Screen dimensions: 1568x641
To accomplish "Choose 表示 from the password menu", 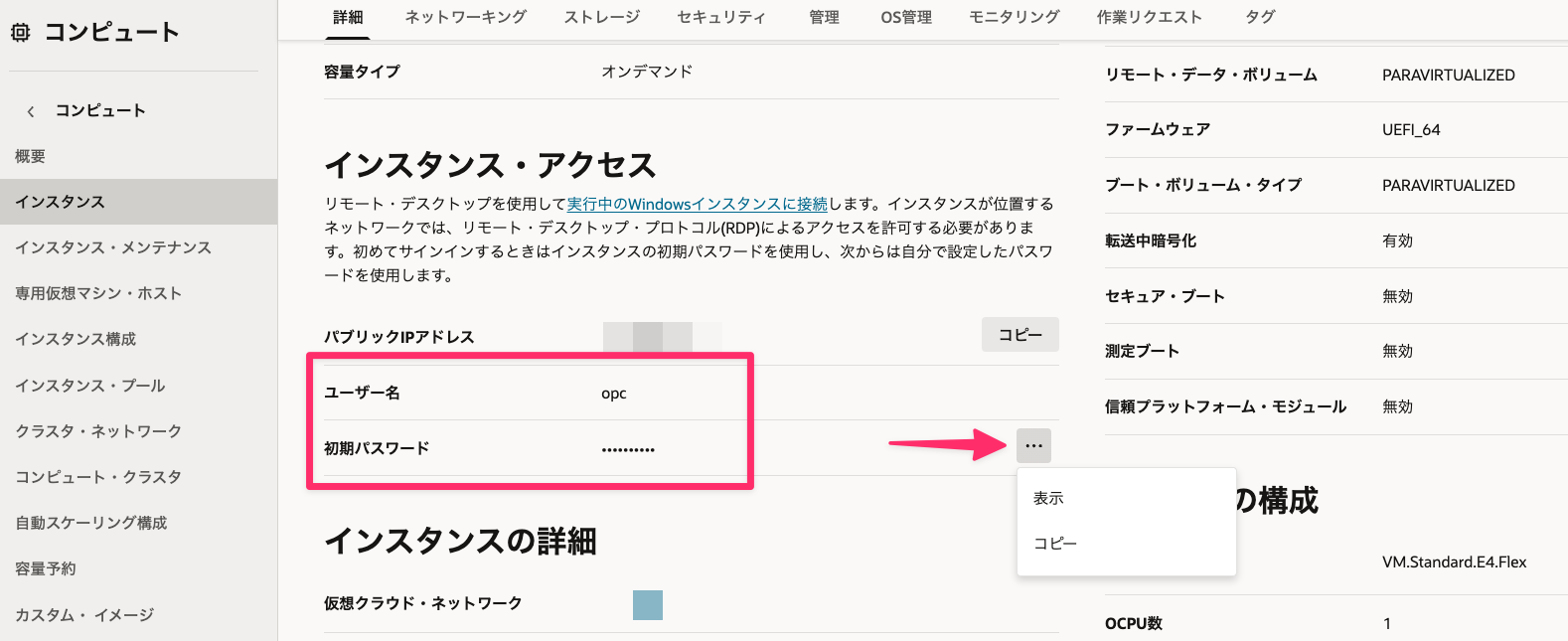I will coord(1127,498).
